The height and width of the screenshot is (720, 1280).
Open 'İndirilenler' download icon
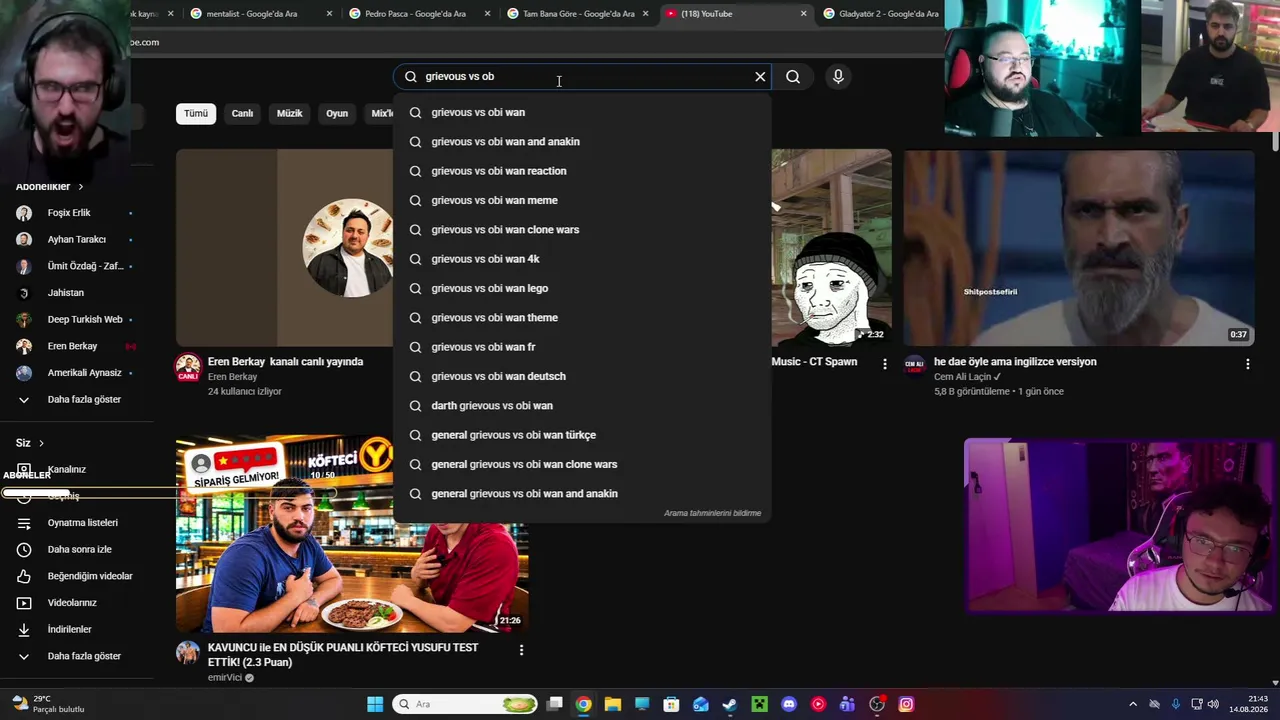click(24, 630)
